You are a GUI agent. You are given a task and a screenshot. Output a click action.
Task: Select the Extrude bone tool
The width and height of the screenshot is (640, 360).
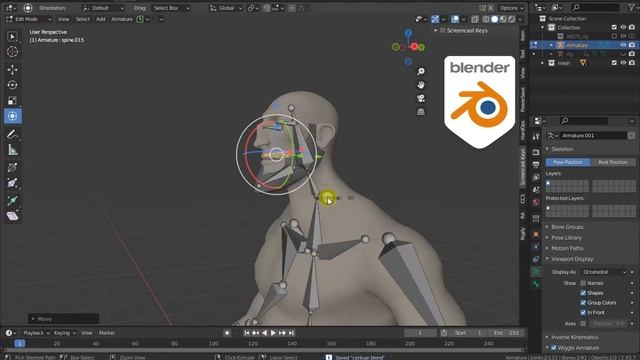12,200
